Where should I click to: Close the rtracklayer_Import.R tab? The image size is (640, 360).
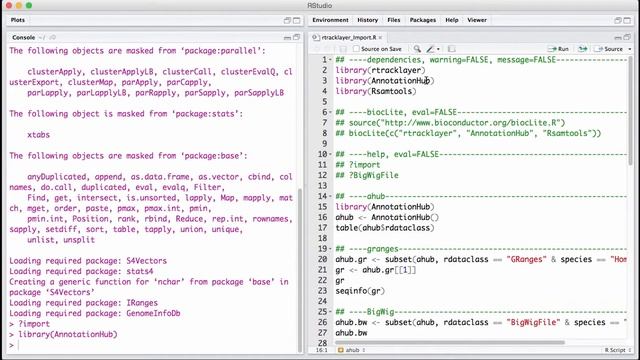tap(380, 38)
